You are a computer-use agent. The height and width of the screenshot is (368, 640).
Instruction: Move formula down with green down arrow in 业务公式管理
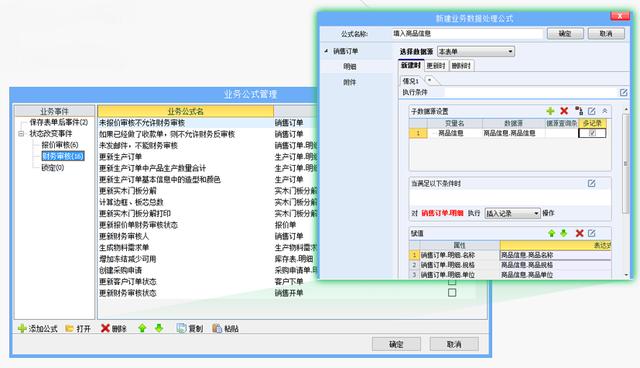pos(159,328)
